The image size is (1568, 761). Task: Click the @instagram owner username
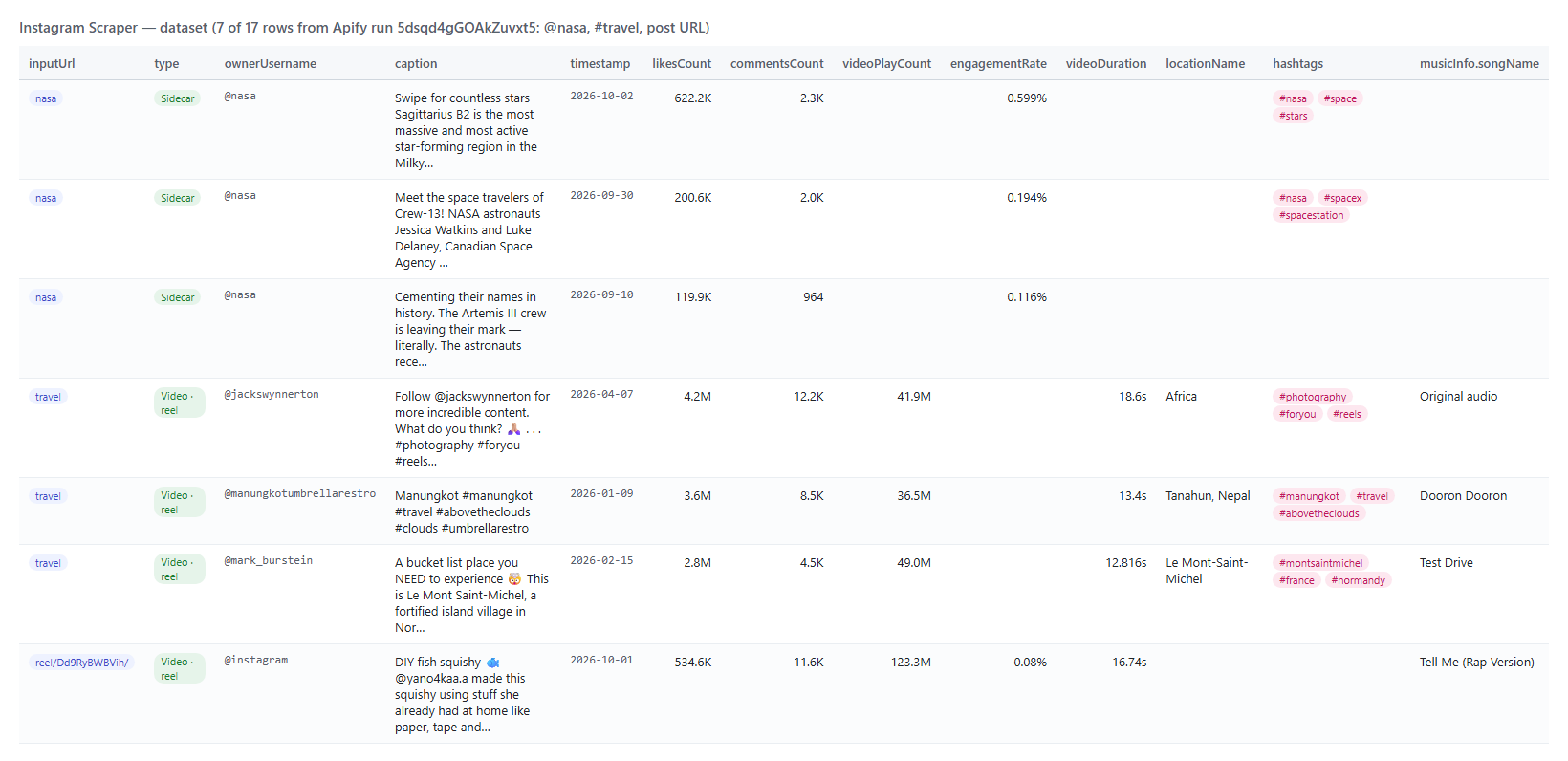click(x=256, y=661)
